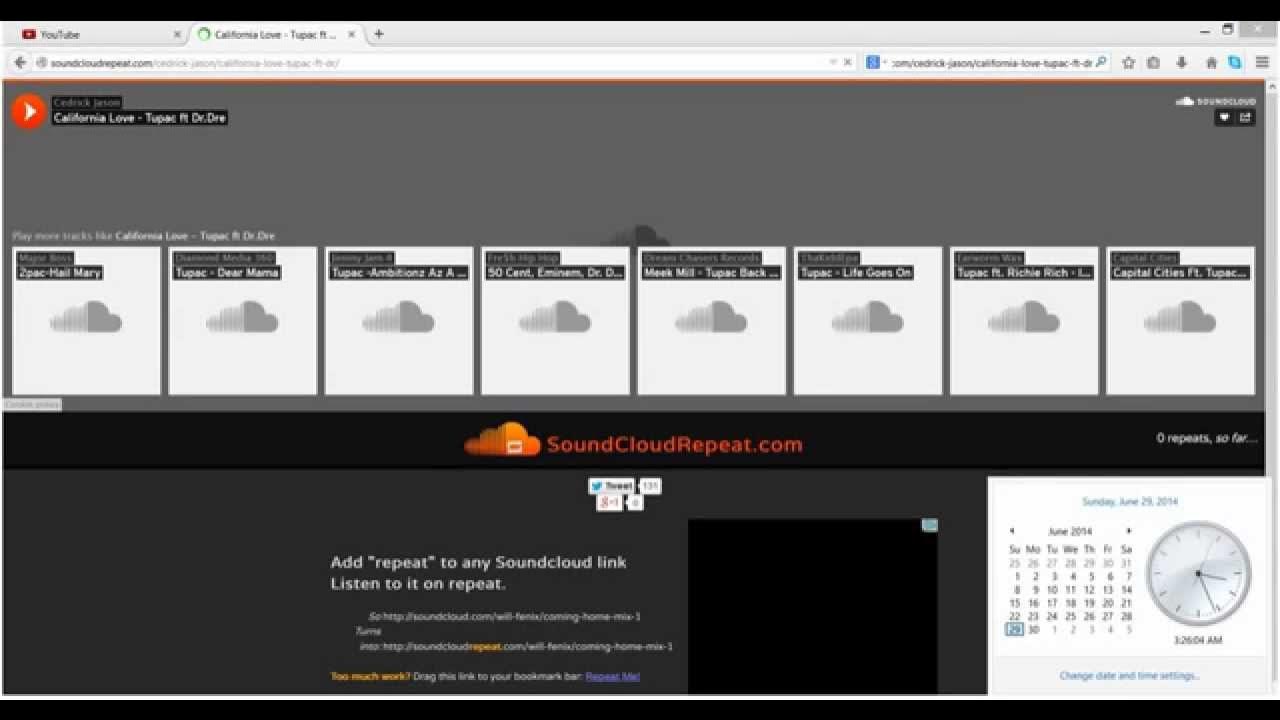Open Cedrick Jason artist link
Screen dimensions: 1280x720
point(87,102)
